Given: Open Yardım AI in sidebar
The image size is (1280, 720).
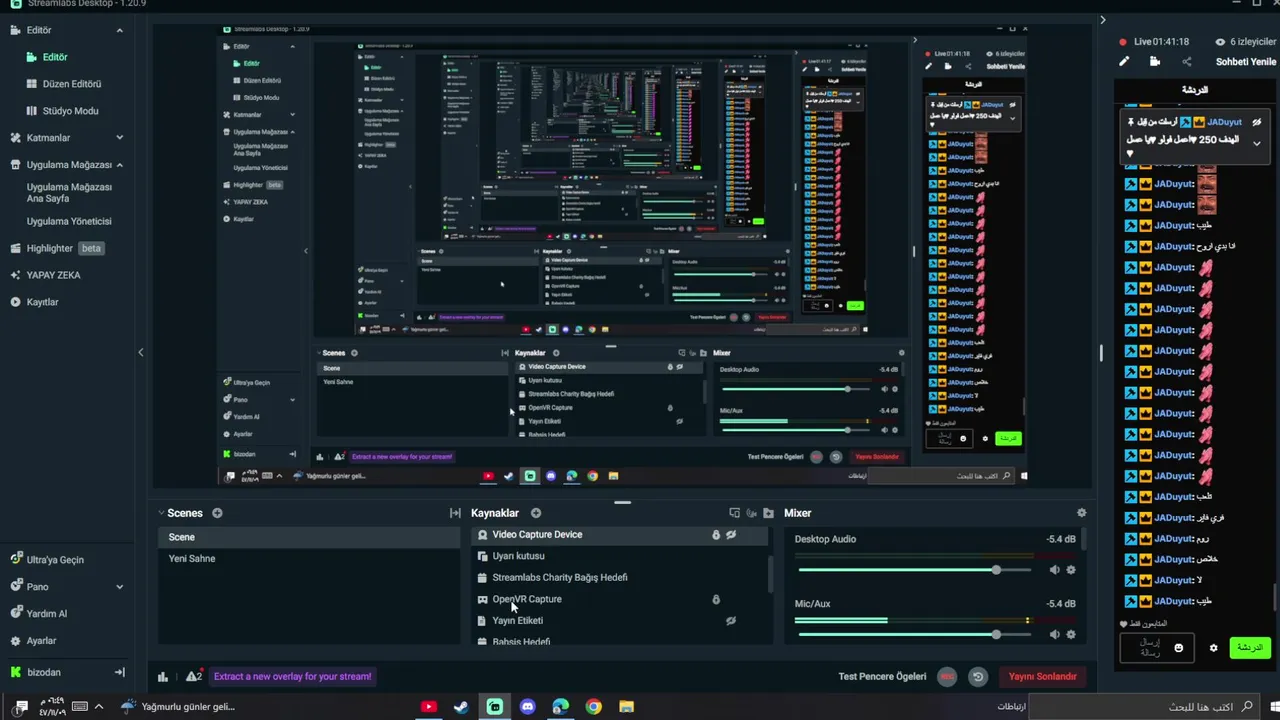Looking at the screenshot, I should (46, 614).
